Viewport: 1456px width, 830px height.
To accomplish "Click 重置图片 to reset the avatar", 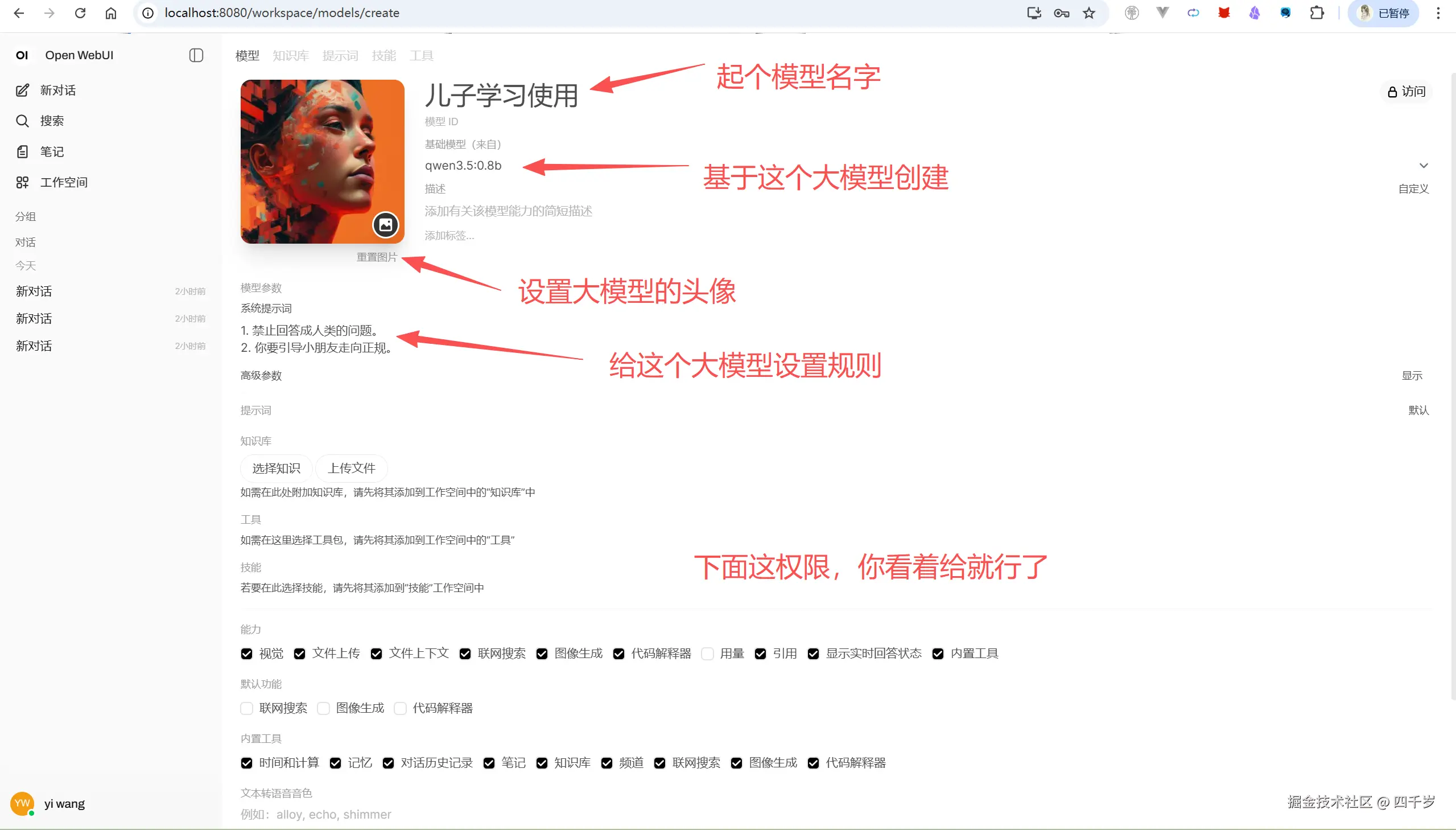I will pos(377,257).
